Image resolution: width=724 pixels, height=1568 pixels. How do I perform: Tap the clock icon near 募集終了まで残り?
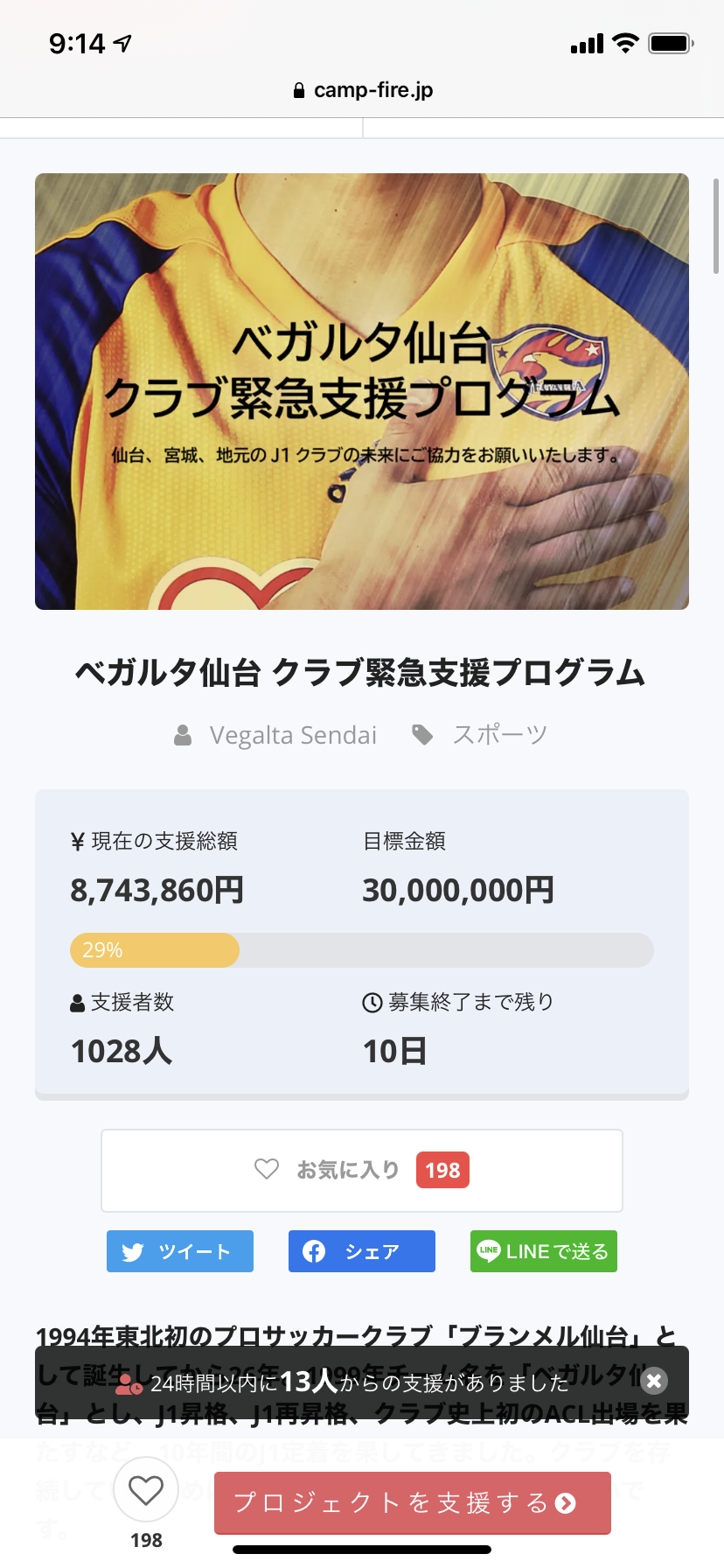372,1003
